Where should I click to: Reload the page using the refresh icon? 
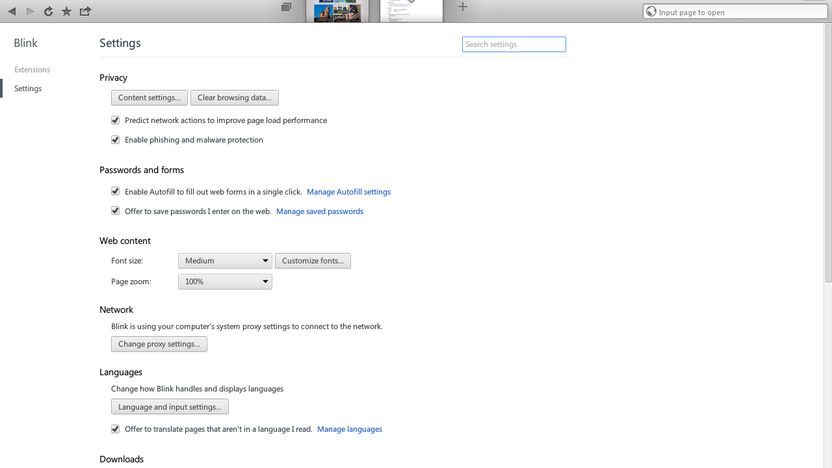(48, 11)
